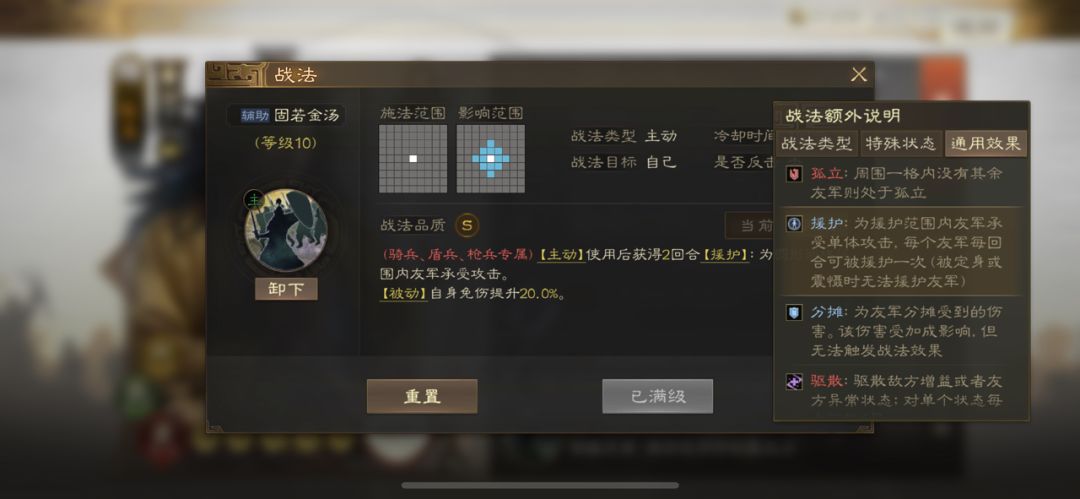Click the 重置 reset button

pos(422,396)
